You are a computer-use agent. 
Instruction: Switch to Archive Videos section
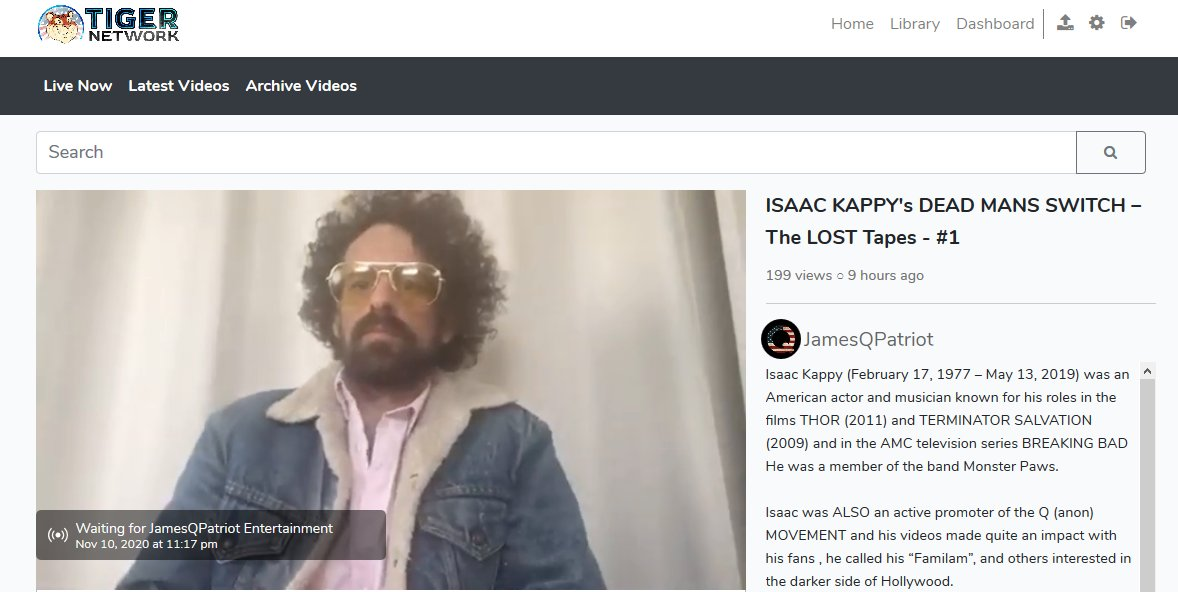(301, 86)
